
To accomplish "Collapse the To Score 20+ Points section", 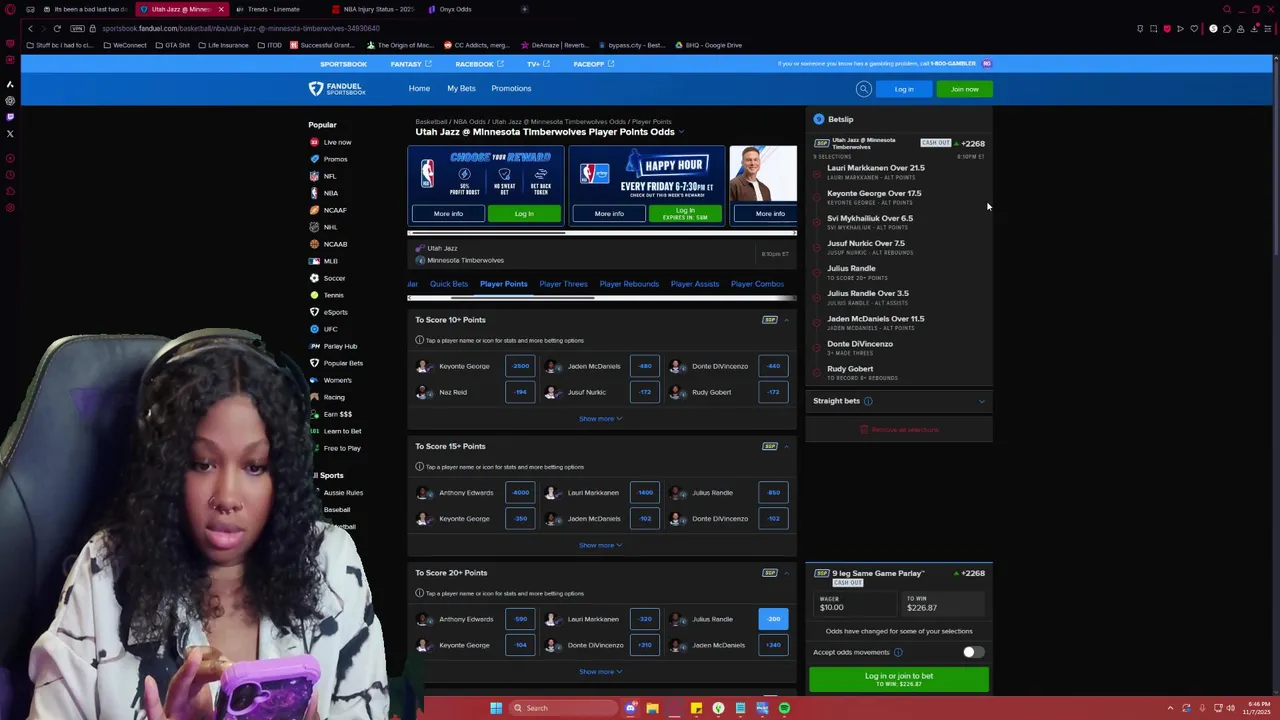I will click(786, 573).
